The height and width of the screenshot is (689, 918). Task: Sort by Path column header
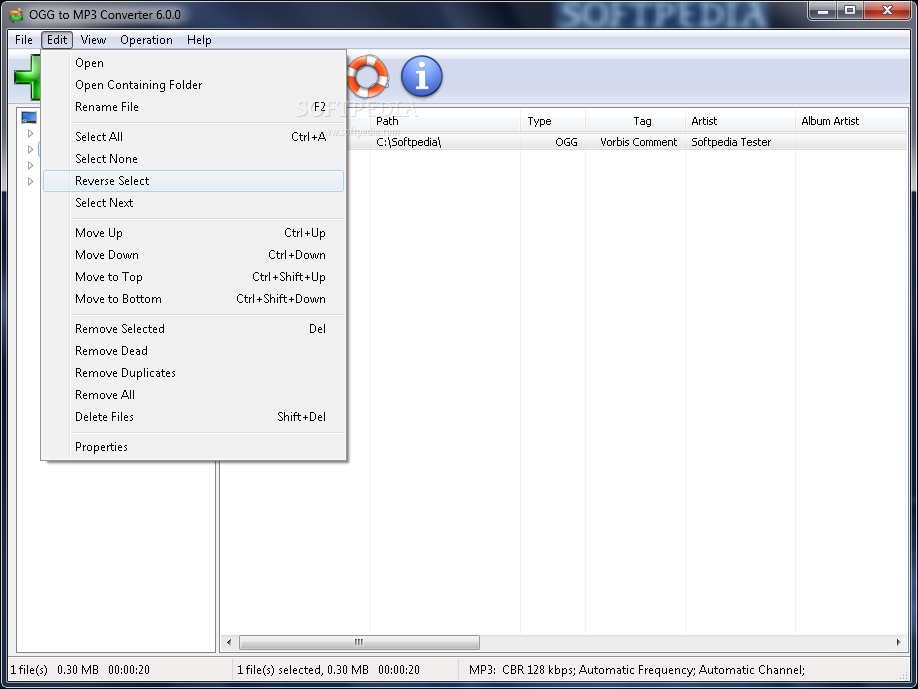click(445, 121)
